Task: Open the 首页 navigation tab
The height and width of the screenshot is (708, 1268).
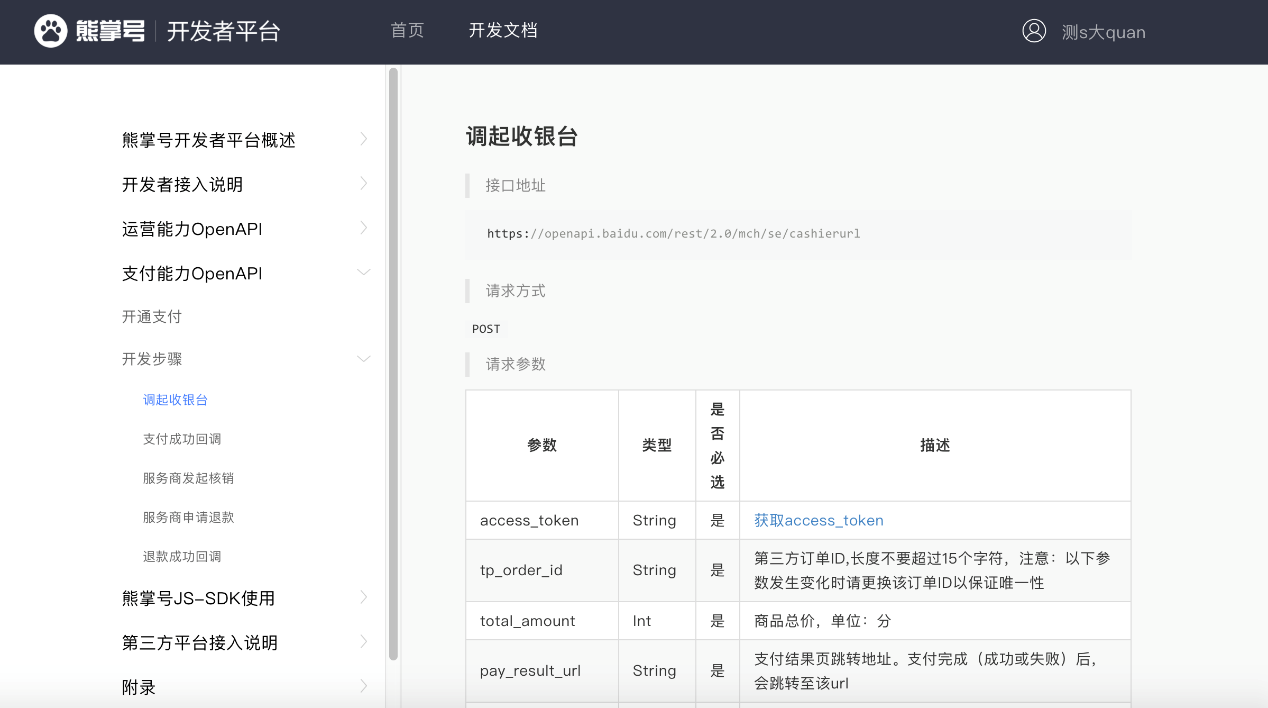Action: coord(407,31)
